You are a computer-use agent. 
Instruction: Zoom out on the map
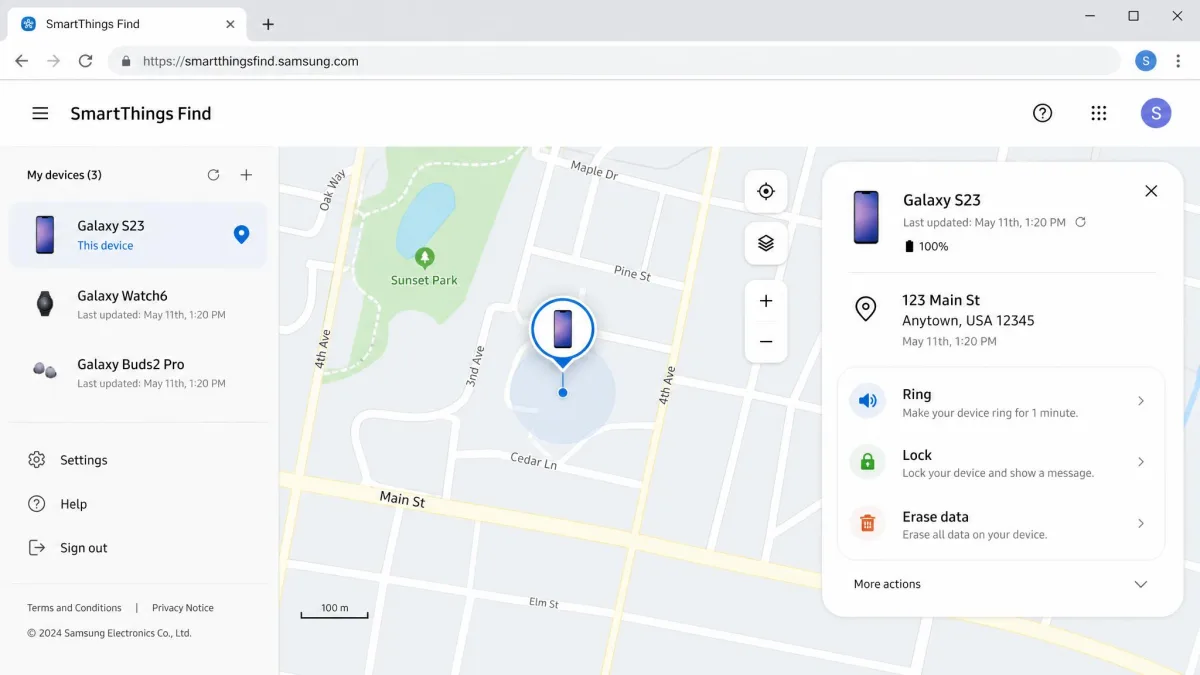[766, 342]
